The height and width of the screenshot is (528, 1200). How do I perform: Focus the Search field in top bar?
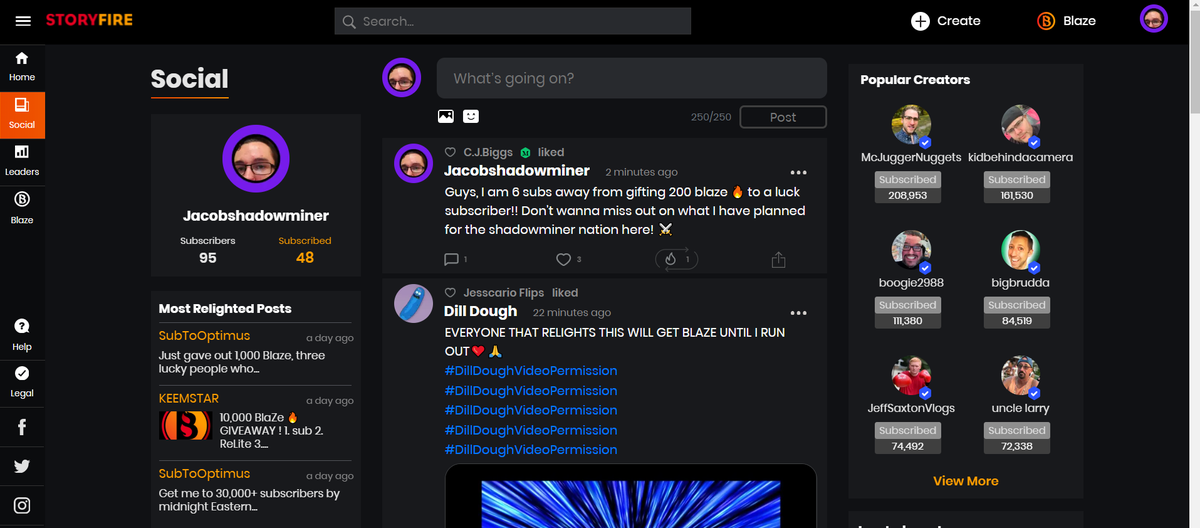click(x=513, y=21)
